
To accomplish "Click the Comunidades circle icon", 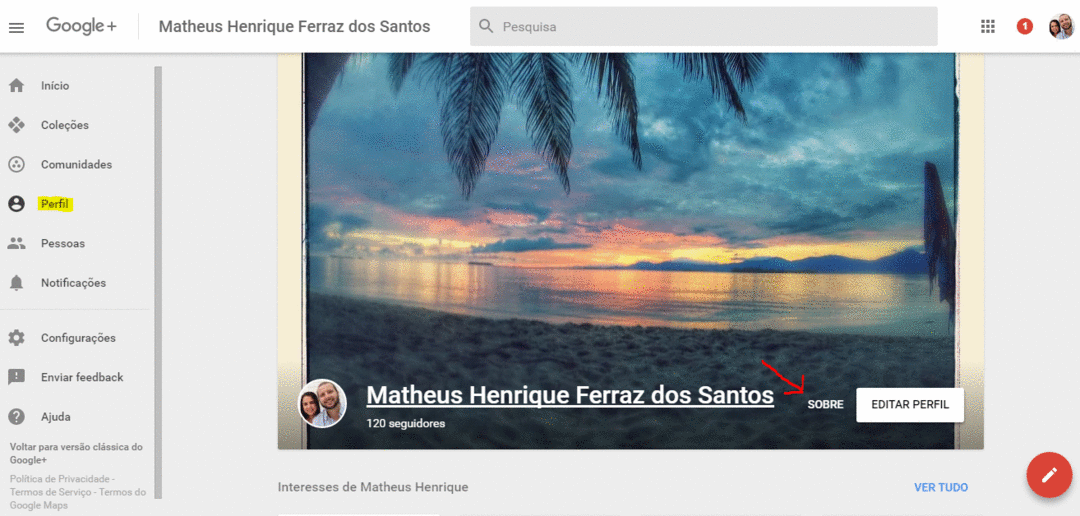I will tap(16, 165).
